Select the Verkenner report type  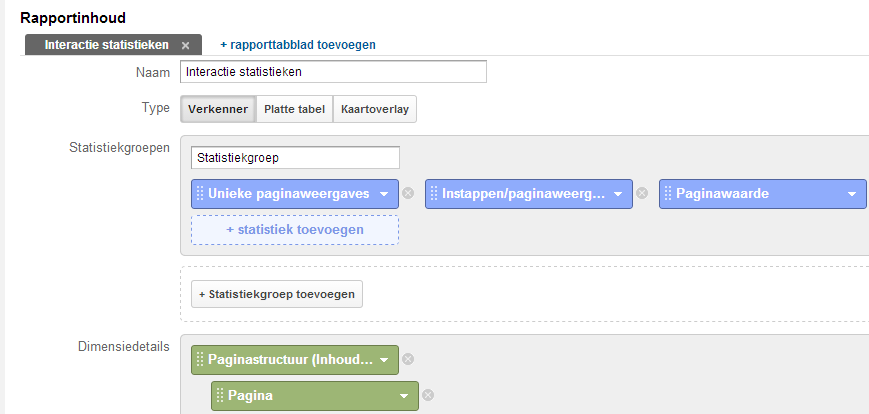coord(218,109)
